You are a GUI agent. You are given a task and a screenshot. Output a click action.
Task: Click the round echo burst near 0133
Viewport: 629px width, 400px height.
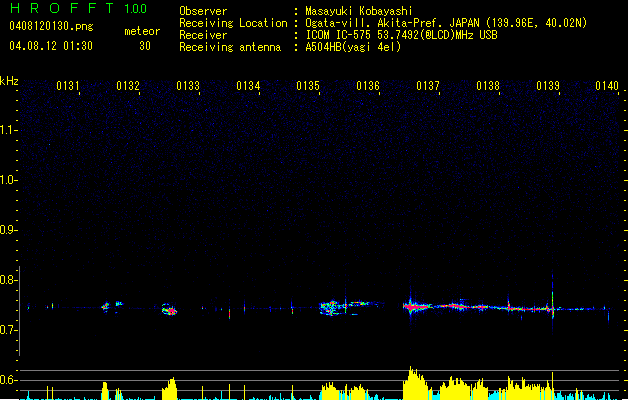tap(170, 310)
